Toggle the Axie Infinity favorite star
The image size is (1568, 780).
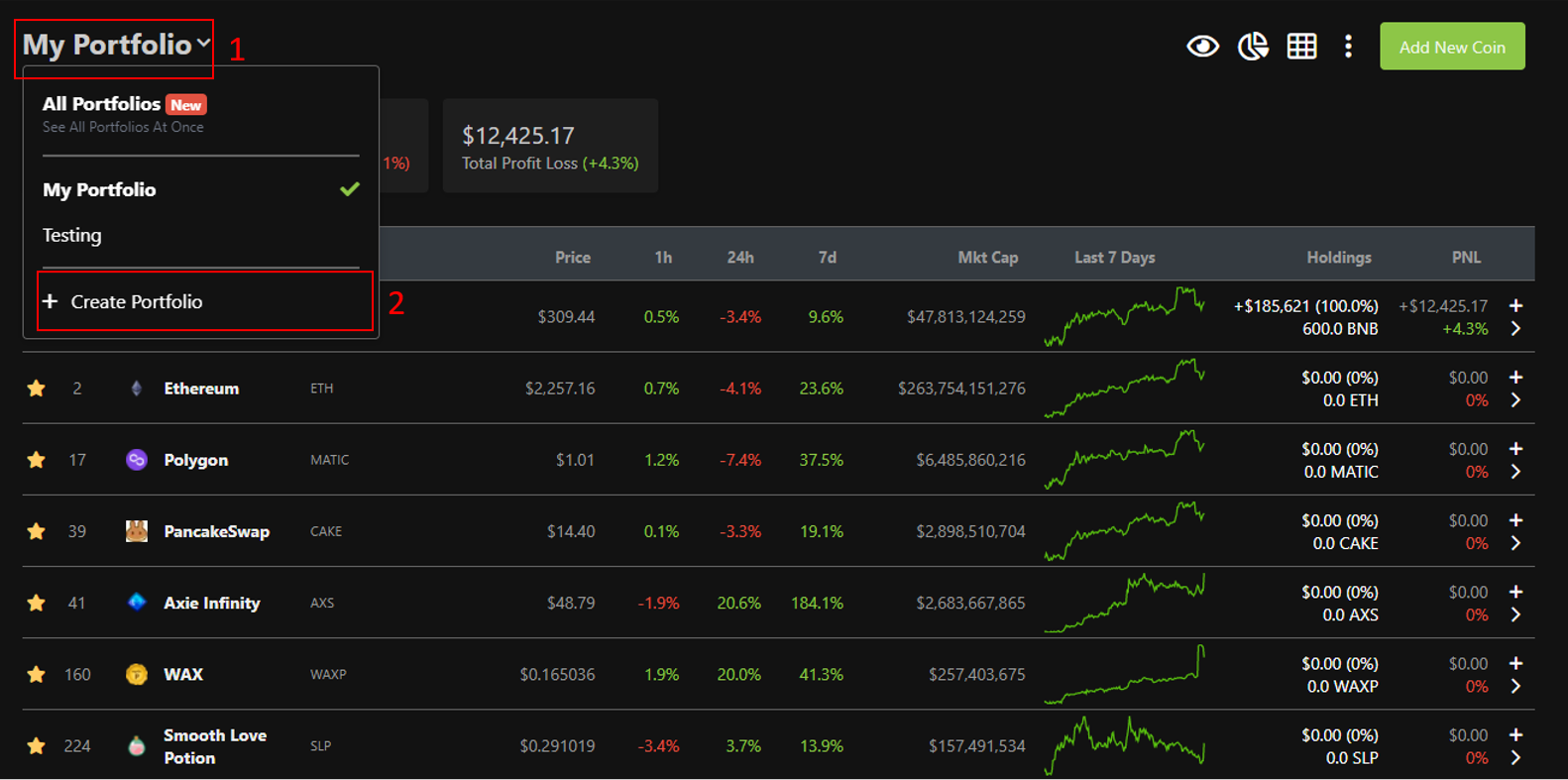tap(37, 603)
